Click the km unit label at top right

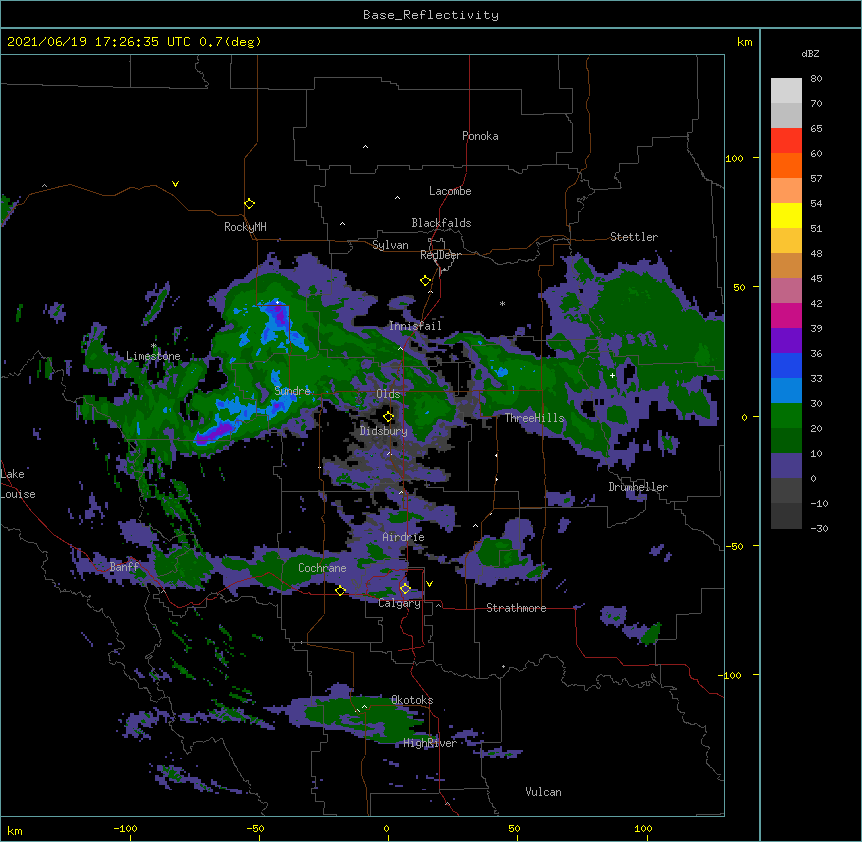[745, 42]
